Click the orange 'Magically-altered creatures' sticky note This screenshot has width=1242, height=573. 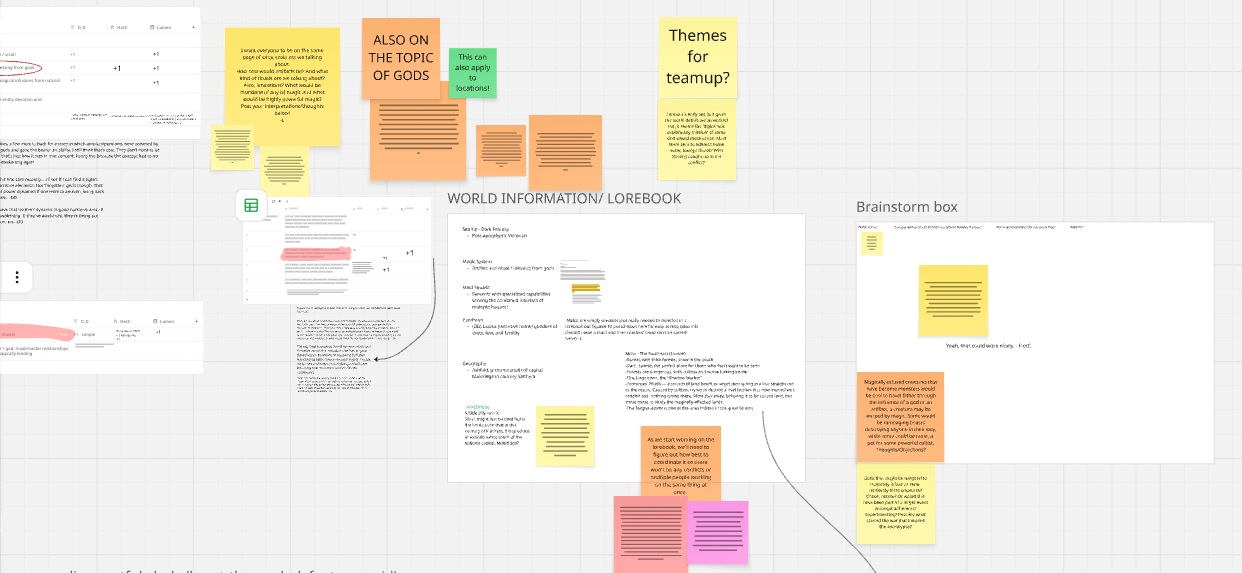pyautogui.click(x=899, y=417)
